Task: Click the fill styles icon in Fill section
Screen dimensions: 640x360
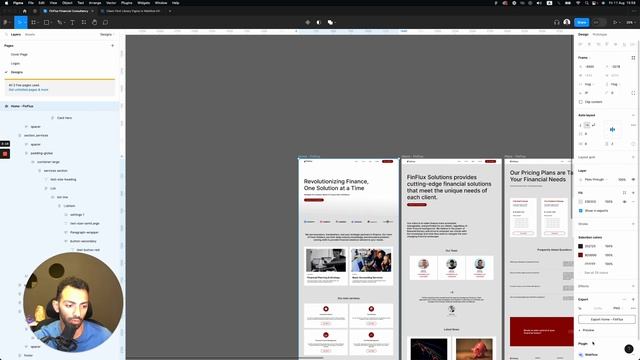Action: pos(624,193)
